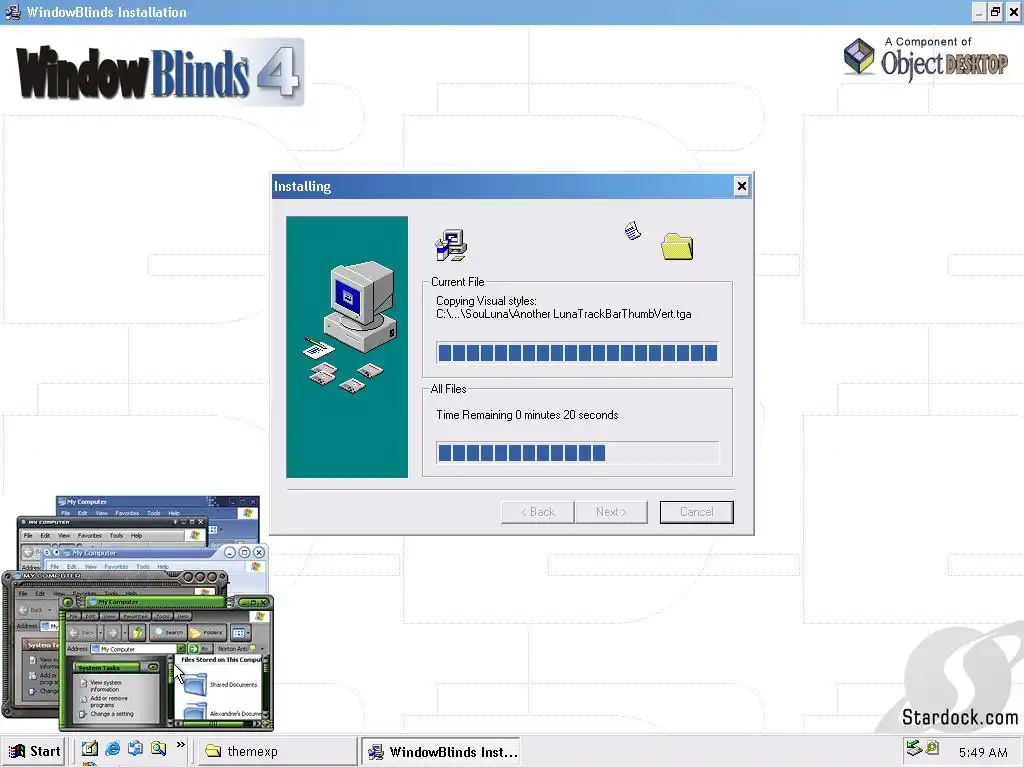
Task: Click the flying document icon
Action: [633, 231]
